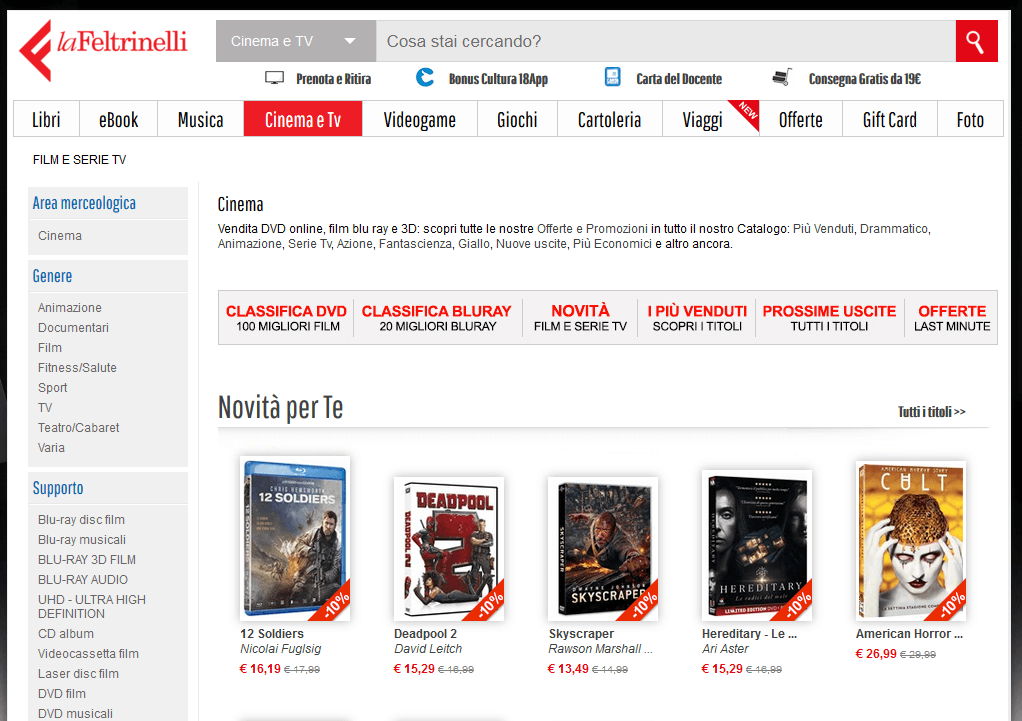Open the Libri tab
The width and height of the screenshot is (1022, 721).
click(x=46, y=119)
